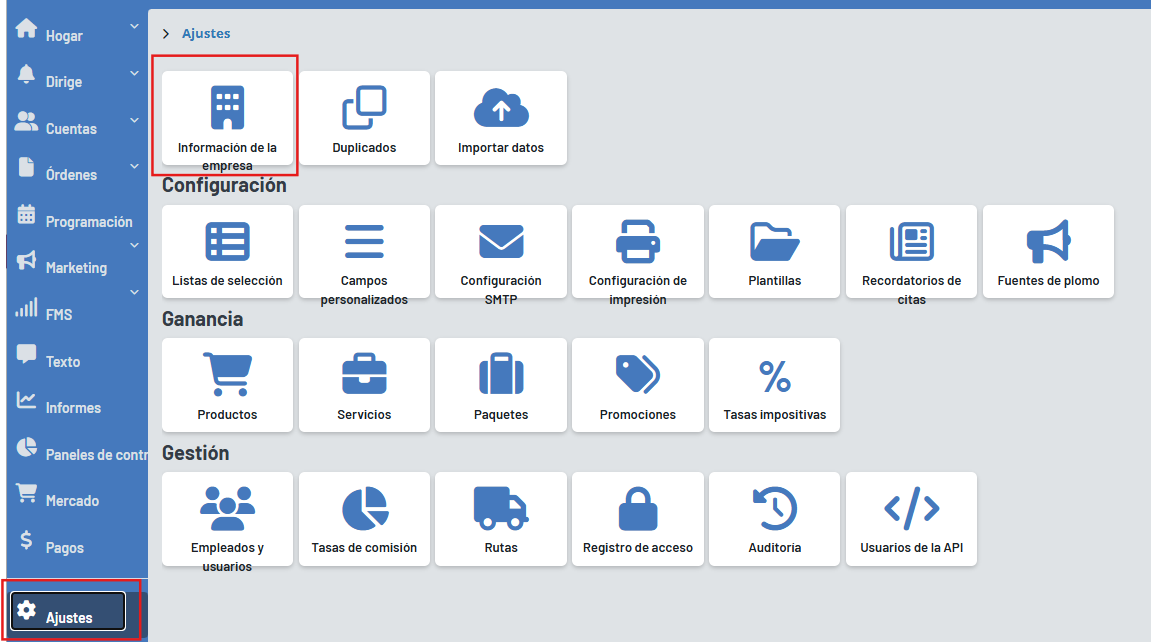Open Usuarios de la API code icon
Viewport: 1151px width, 642px height.
click(911, 508)
